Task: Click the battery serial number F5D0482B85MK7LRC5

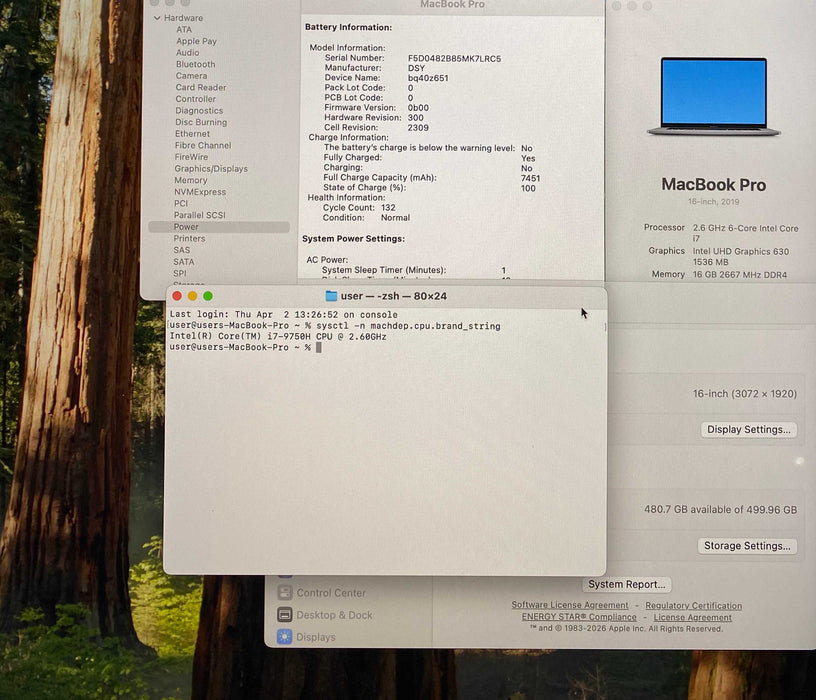Action: 454,59
